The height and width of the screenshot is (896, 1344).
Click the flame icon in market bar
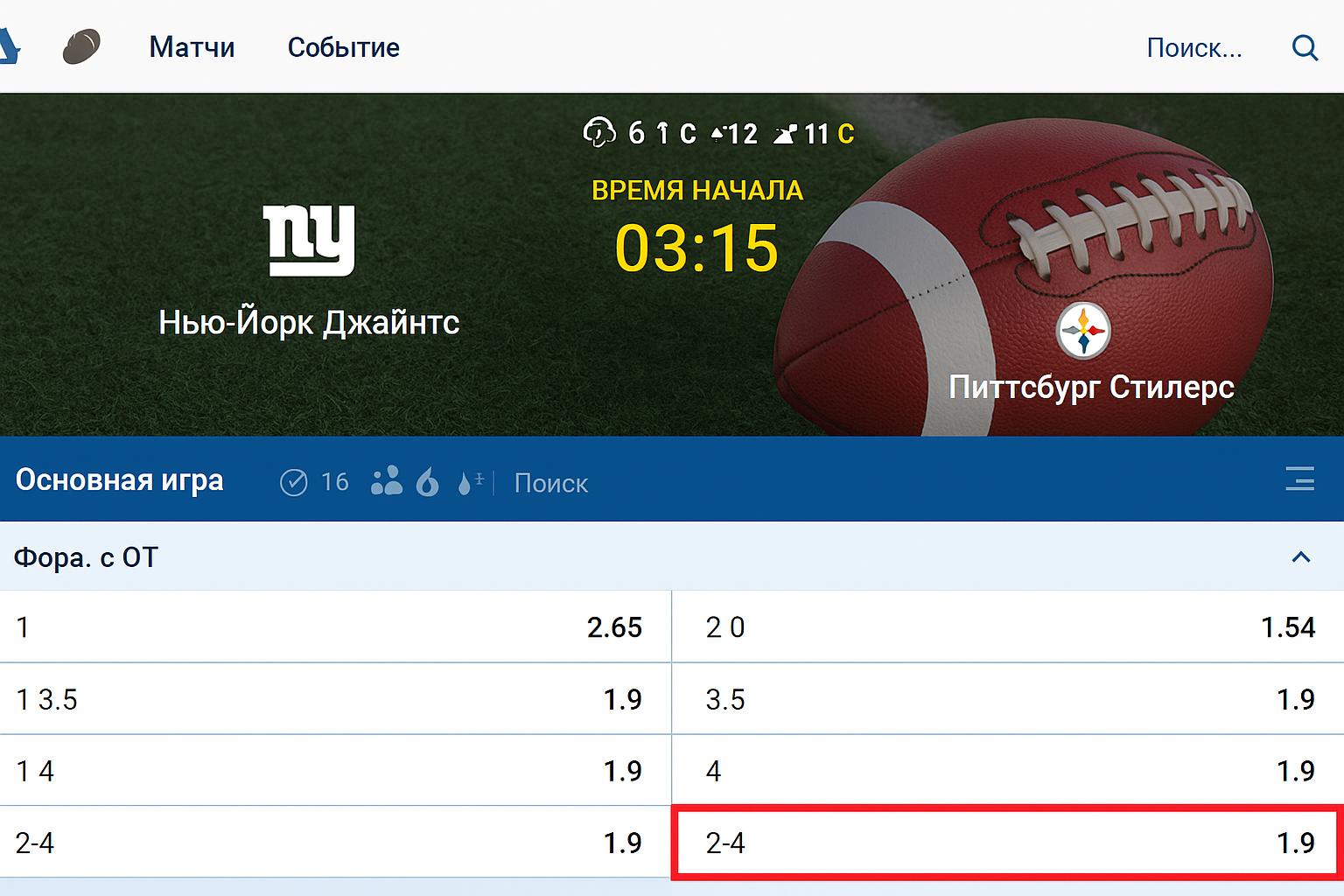[x=427, y=481]
